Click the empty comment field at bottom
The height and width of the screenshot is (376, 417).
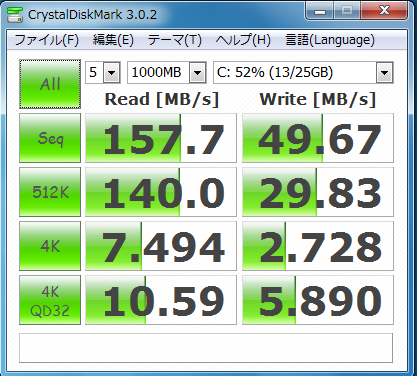tap(206, 348)
